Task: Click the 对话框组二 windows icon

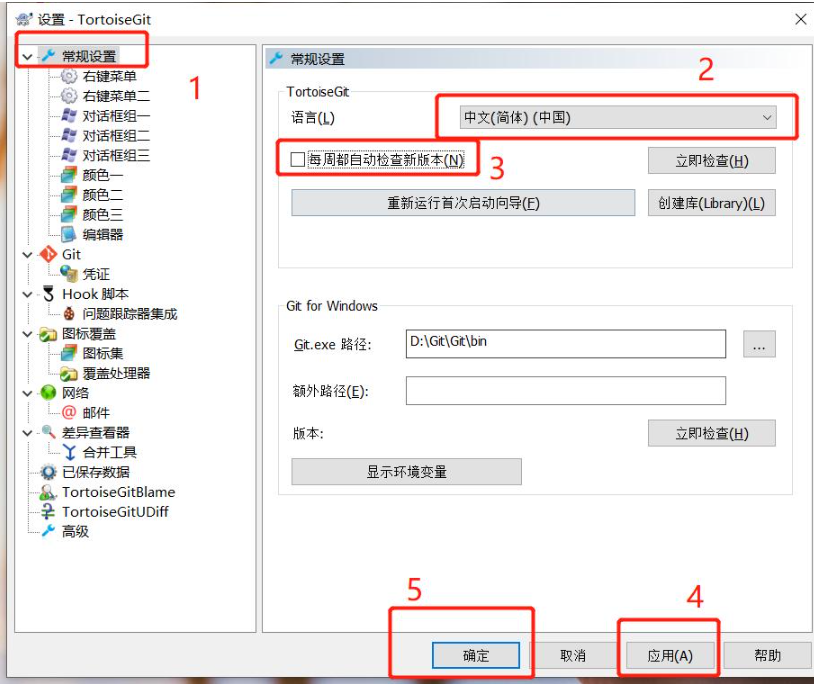Action: tap(69, 135)
